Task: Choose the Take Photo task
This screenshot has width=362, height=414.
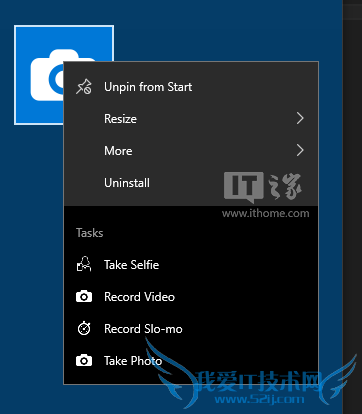Action: (x=191, y=361)
